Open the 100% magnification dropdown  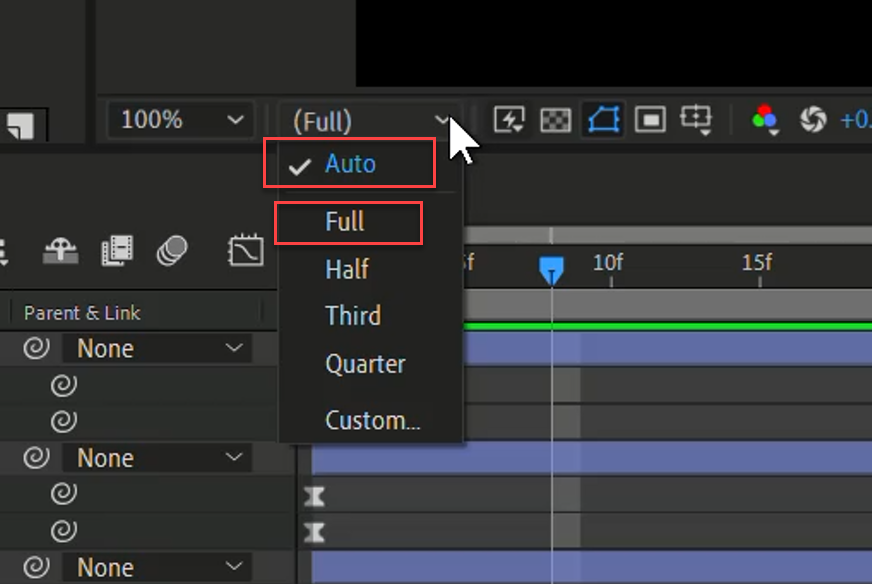tap(181, 121)
